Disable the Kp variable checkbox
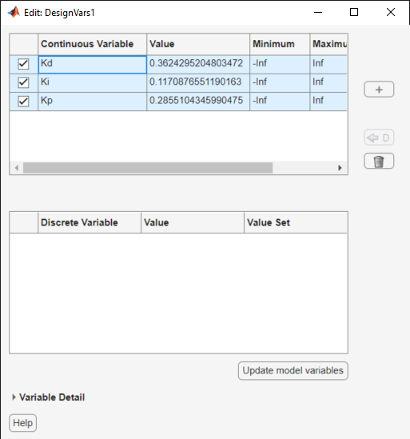The width and height of the screenshot is (410, 439). pyautogui.click(x=23, y=101)
